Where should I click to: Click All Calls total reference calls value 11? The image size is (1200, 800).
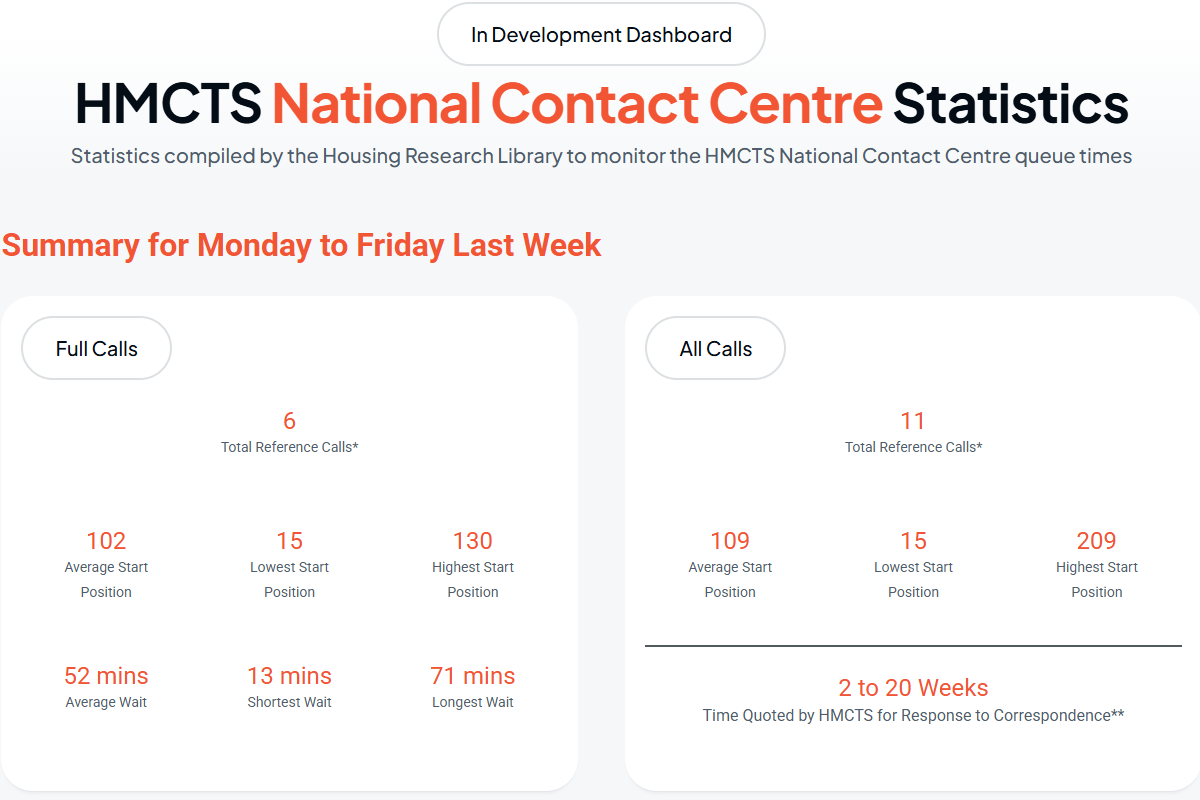[913, 421]
